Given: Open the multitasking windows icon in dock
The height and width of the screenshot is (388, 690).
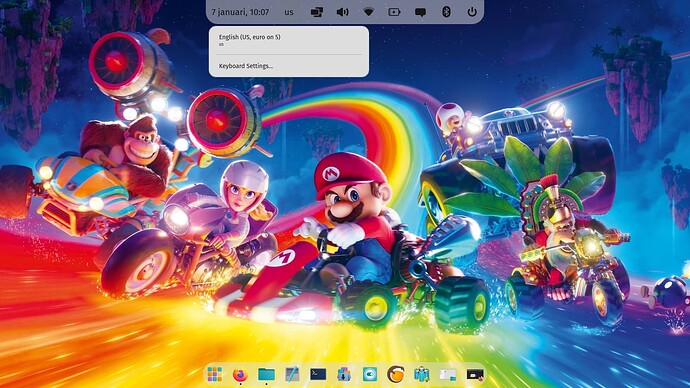Looking at the screenshot, I should (x=448, y=375).
